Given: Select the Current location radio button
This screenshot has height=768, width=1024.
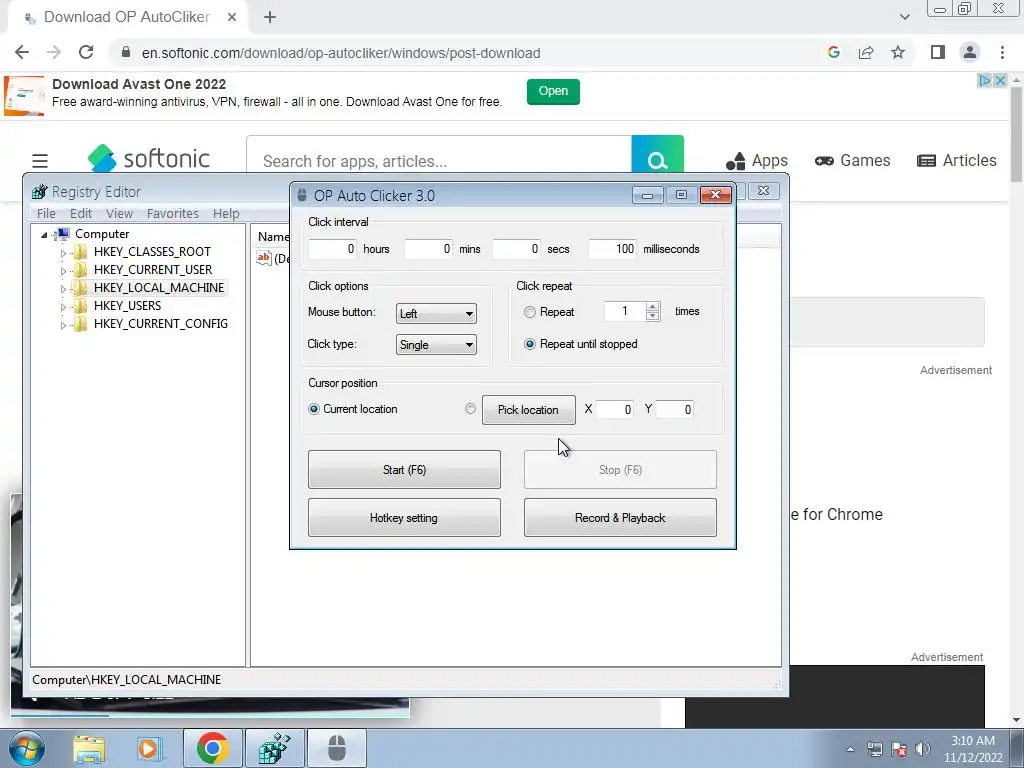Looking at the screenshot, I should [314, 409].
